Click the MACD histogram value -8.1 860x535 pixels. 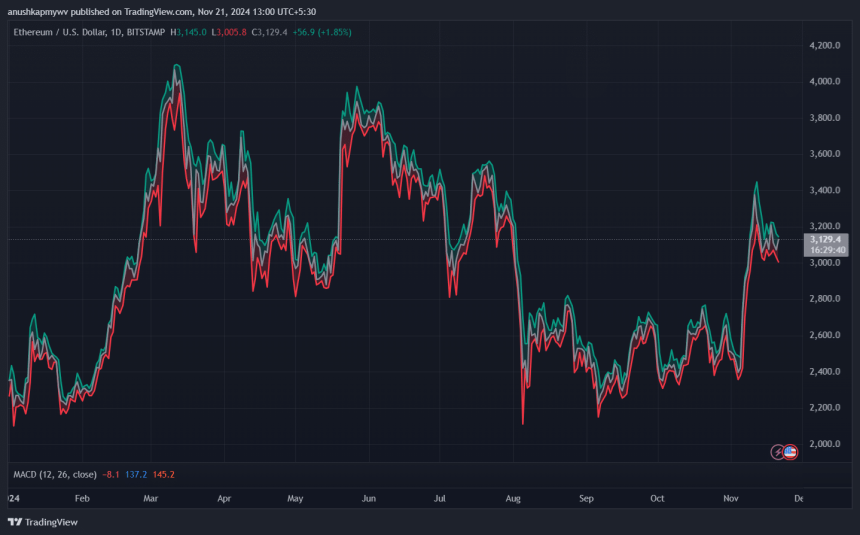pyautogui.click(x=111, y=473)
